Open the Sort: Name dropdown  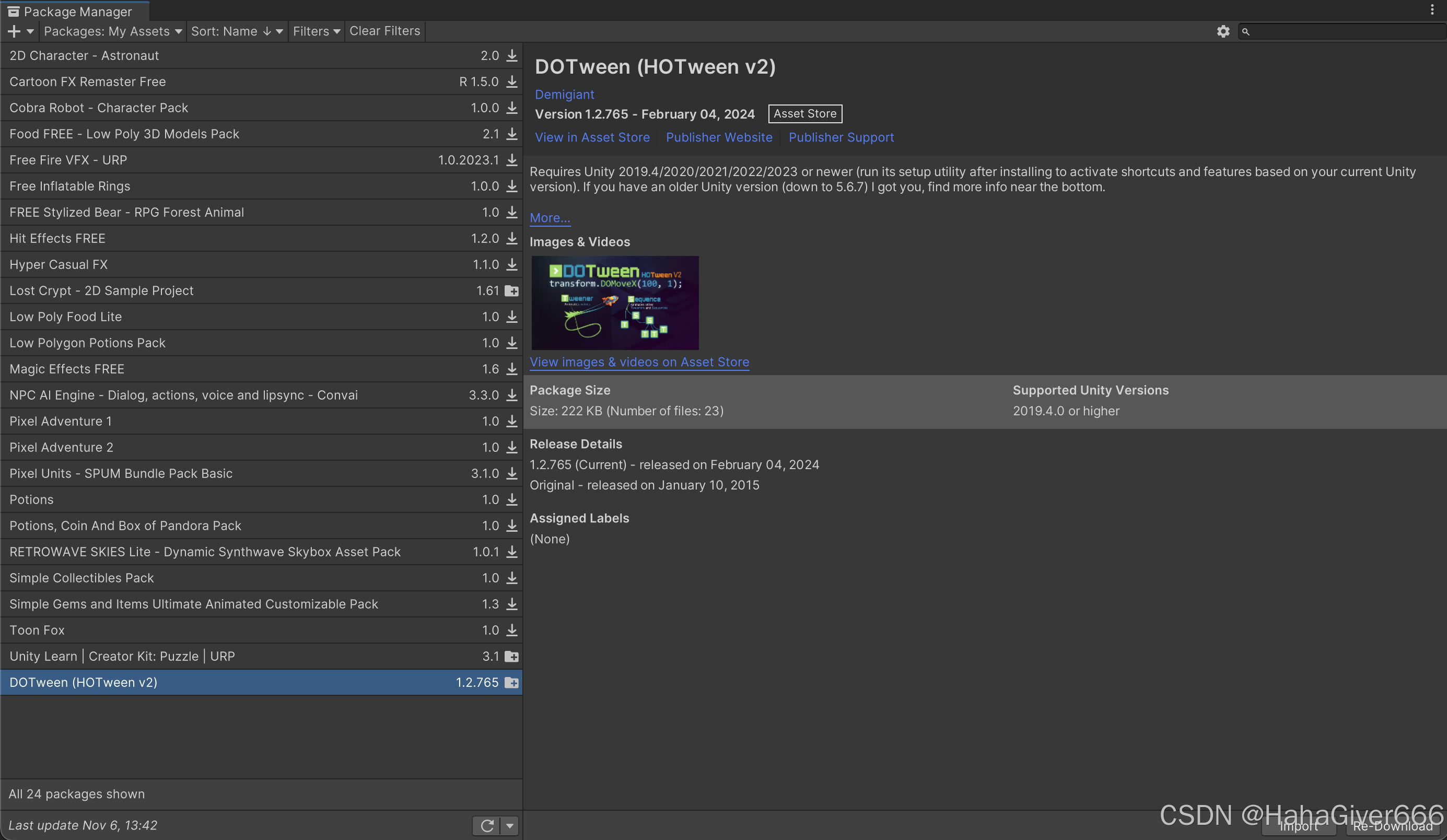pyautogui.click(x=237, y=31)
